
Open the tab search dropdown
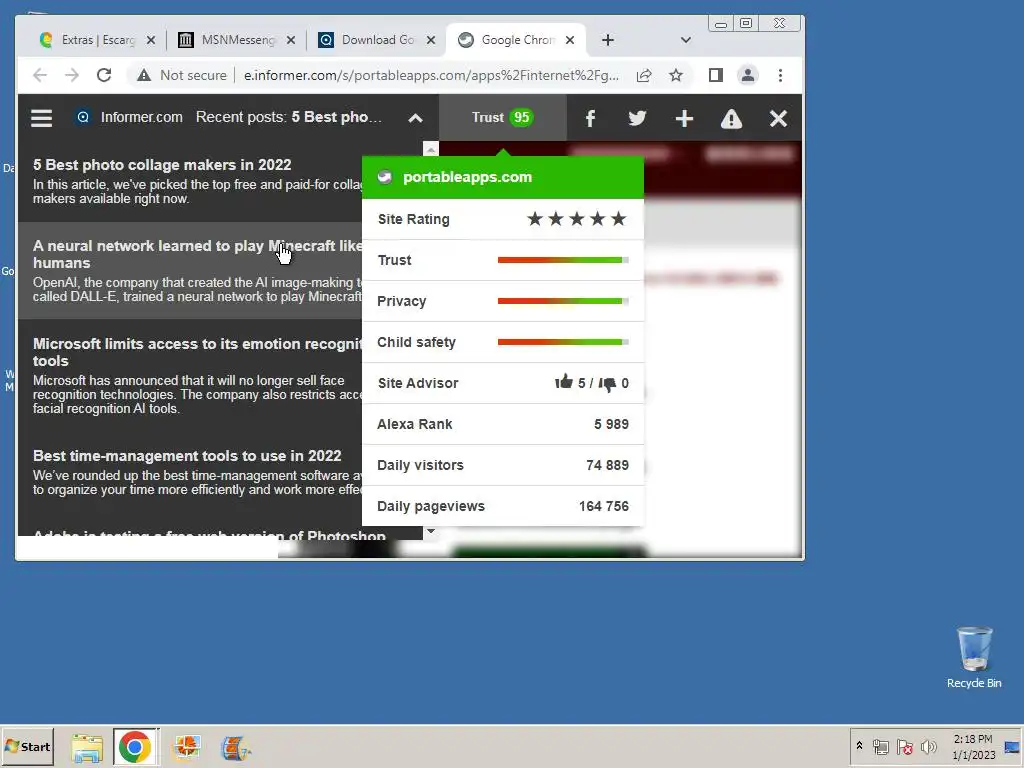[685, 40]
